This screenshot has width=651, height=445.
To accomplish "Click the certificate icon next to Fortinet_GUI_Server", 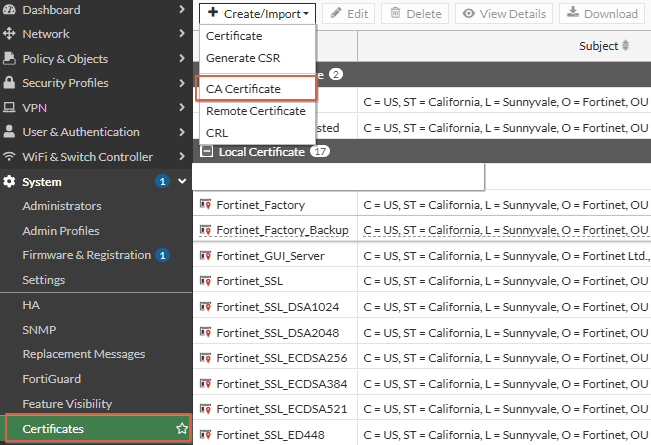I will 206,255.
